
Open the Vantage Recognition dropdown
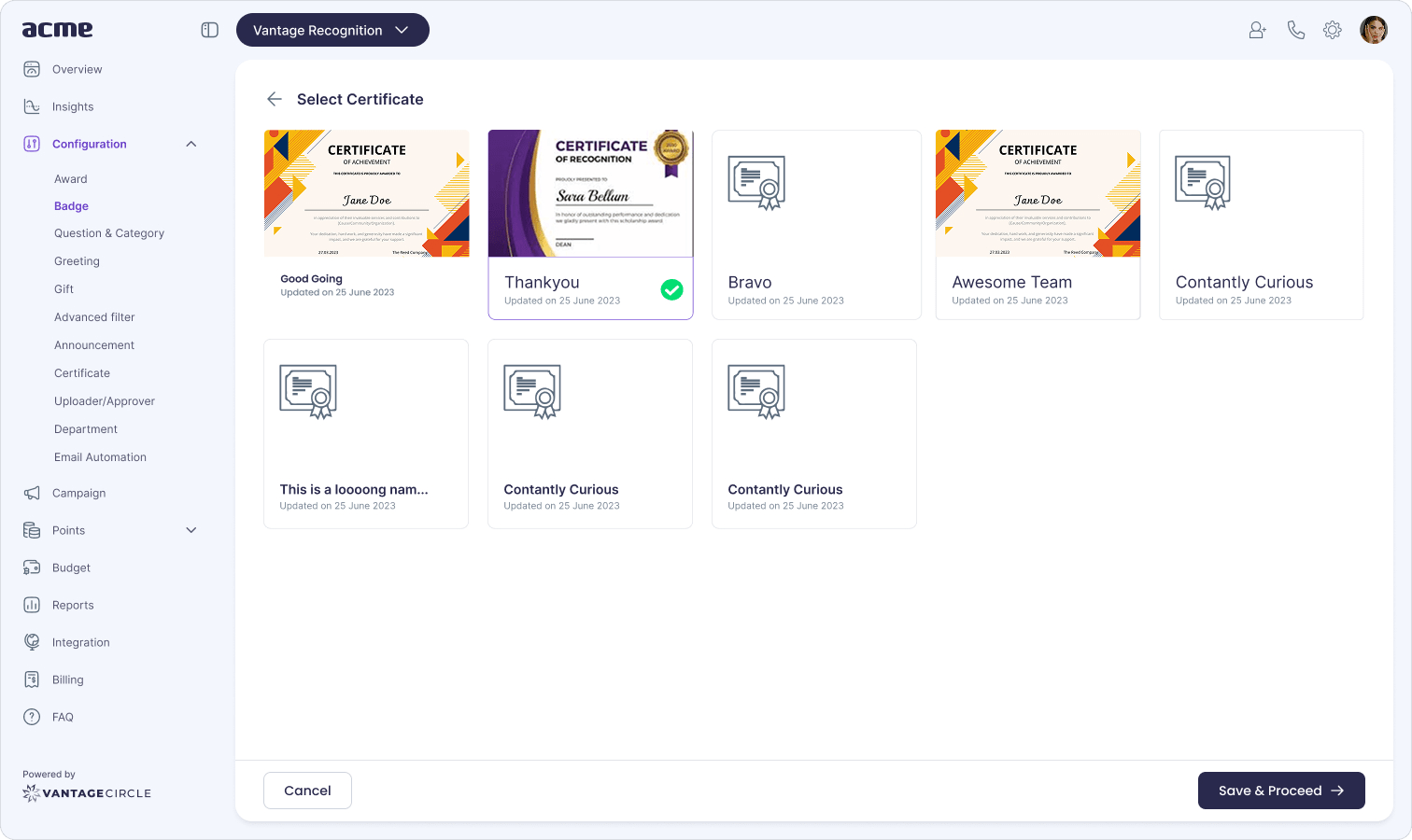[332, 30]
